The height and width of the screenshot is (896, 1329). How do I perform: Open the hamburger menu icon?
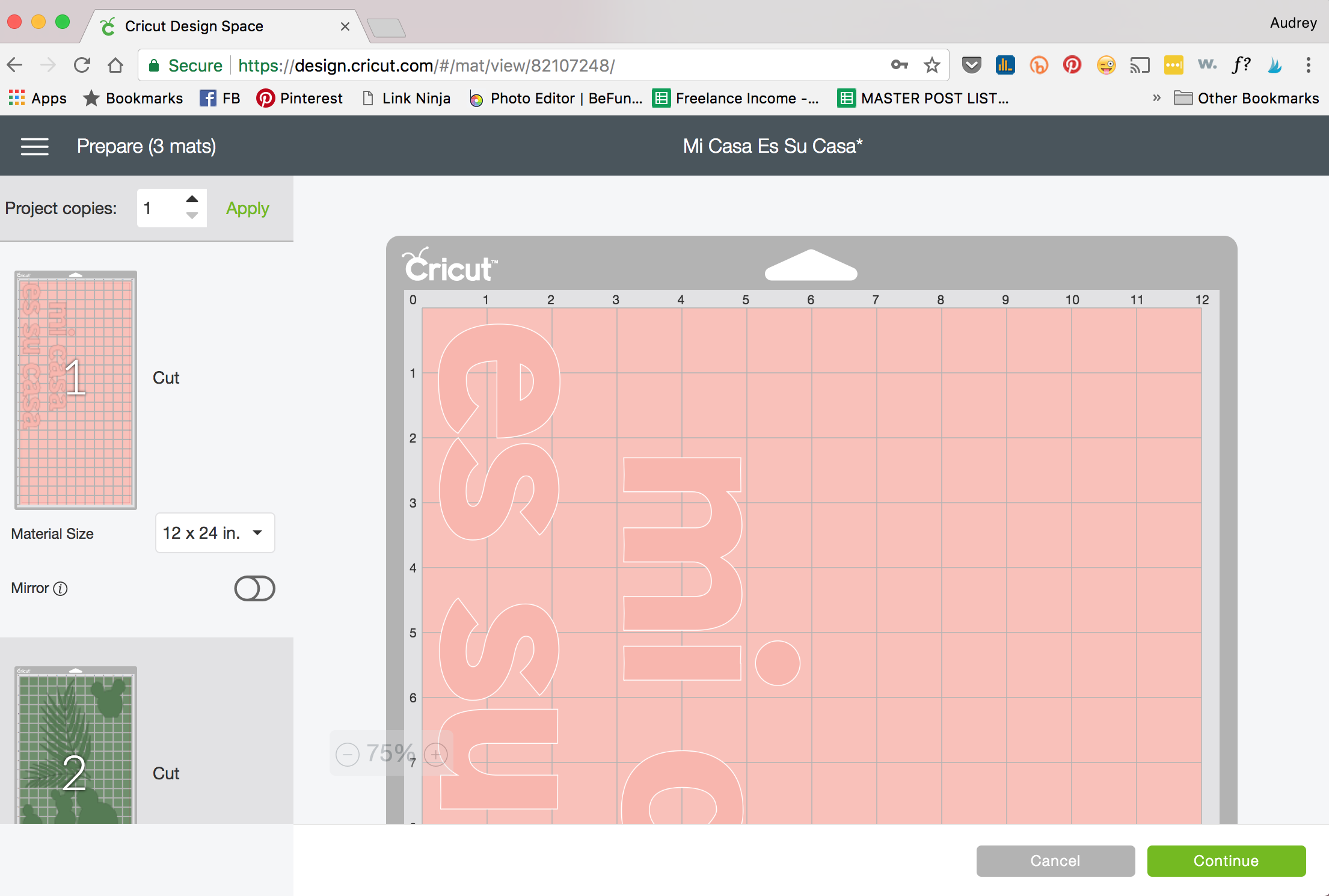point(34,146)
